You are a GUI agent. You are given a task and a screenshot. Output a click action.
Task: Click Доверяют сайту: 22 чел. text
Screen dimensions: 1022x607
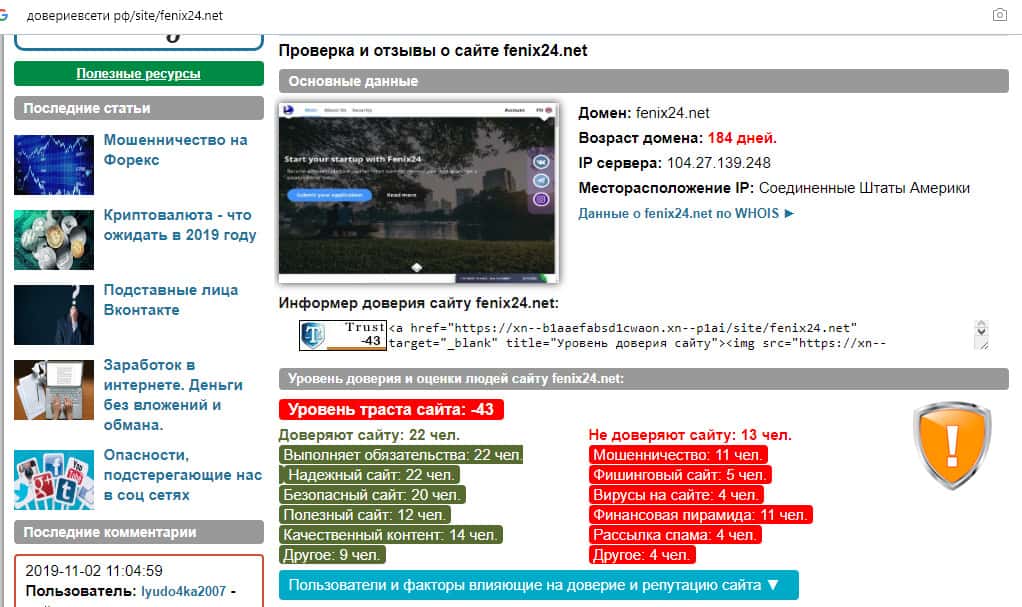(x=369, y=435)
